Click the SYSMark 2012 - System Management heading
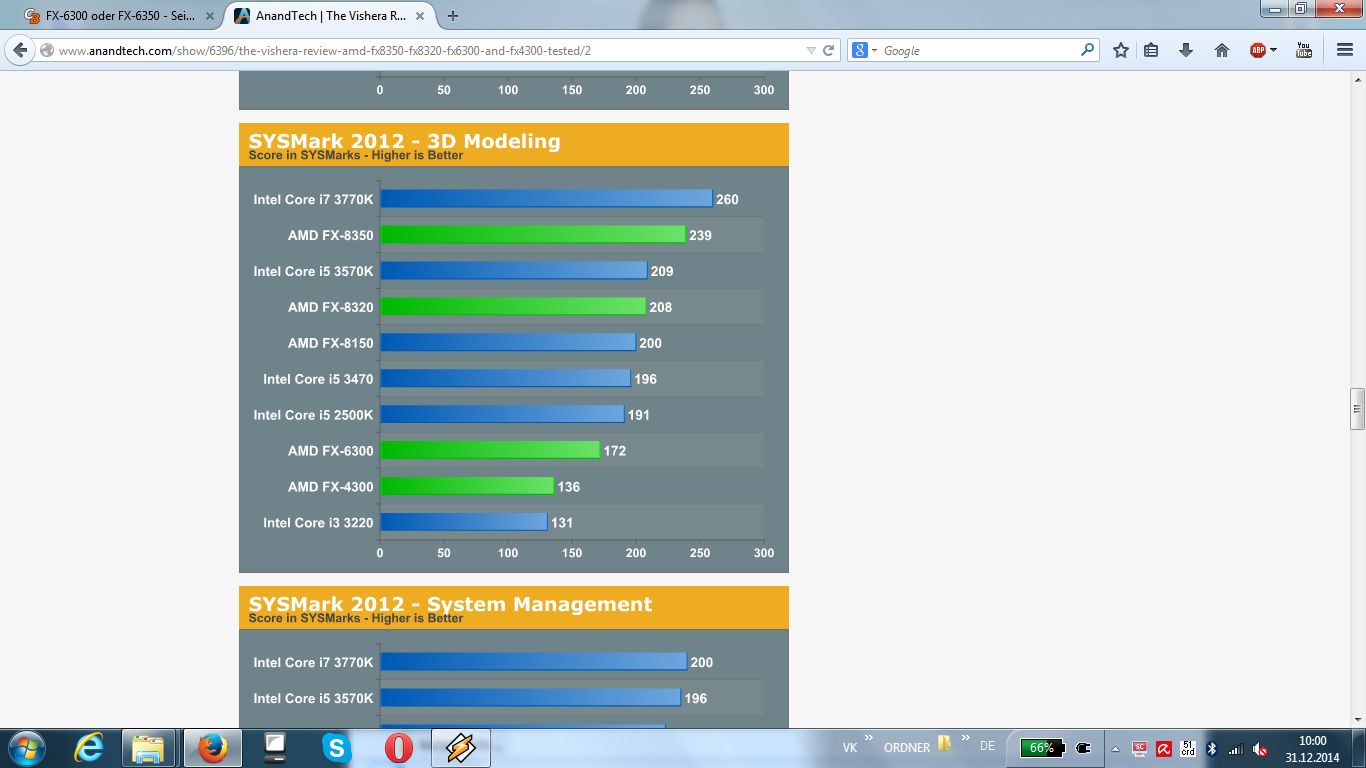1366x768 pixels. (x=450, y=604)
